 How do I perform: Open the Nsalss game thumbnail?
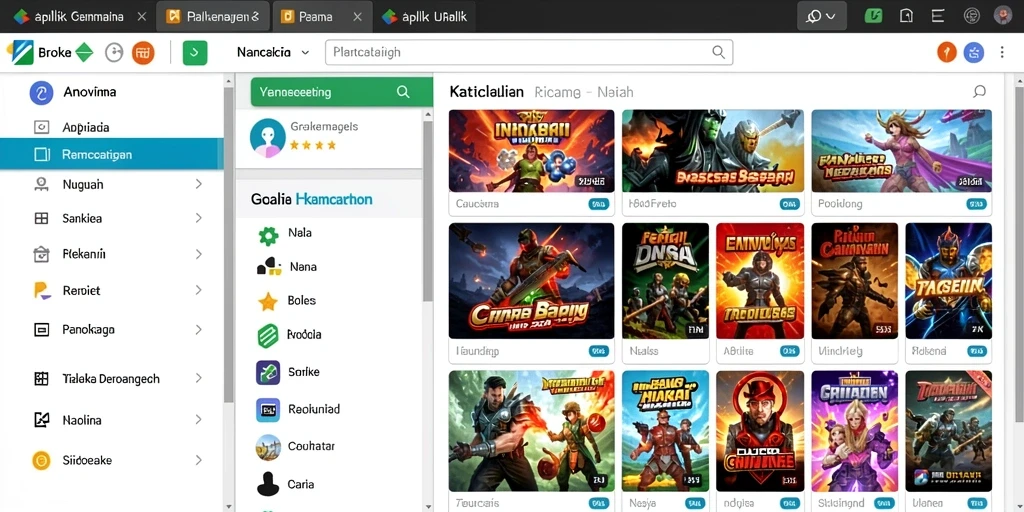(665, 281)
